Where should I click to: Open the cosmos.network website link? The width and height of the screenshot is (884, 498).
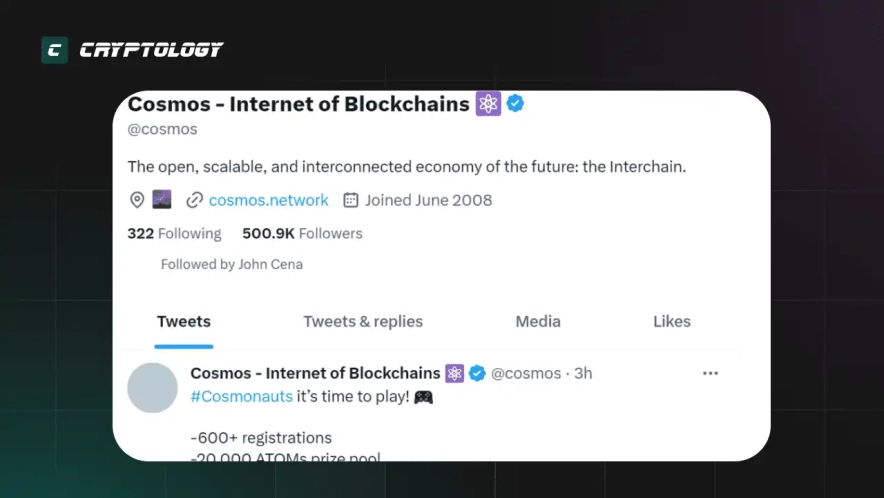coord(268,200)
